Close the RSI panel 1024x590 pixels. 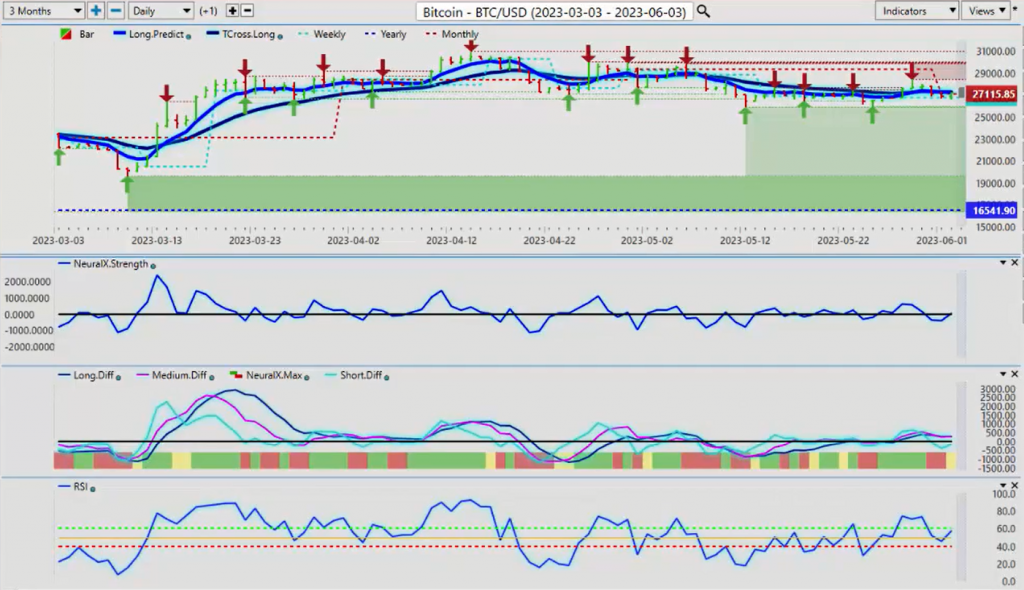point(1015,485)
